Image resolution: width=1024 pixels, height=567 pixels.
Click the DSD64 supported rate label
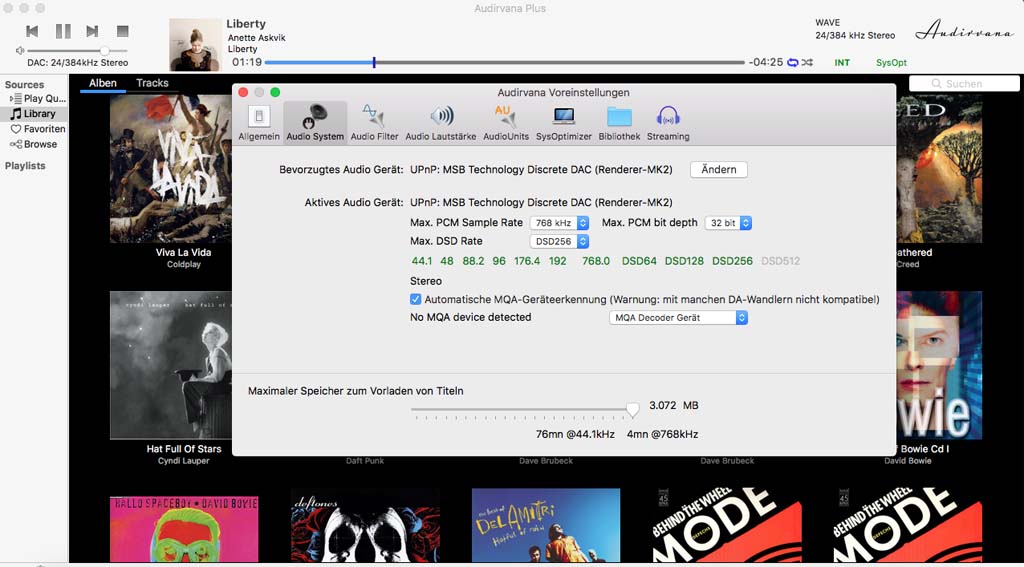[639, 261]
